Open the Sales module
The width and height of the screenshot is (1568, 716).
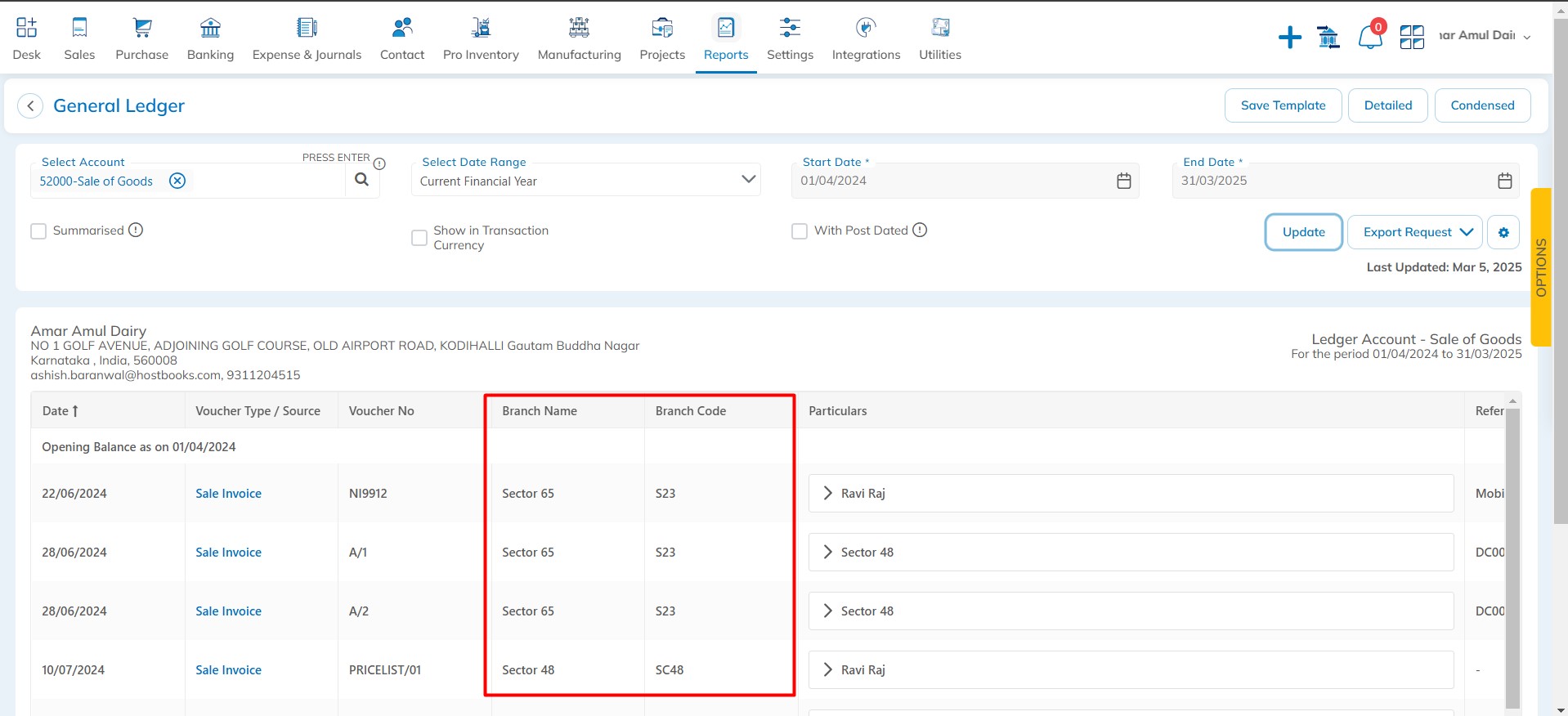(79, 38)
